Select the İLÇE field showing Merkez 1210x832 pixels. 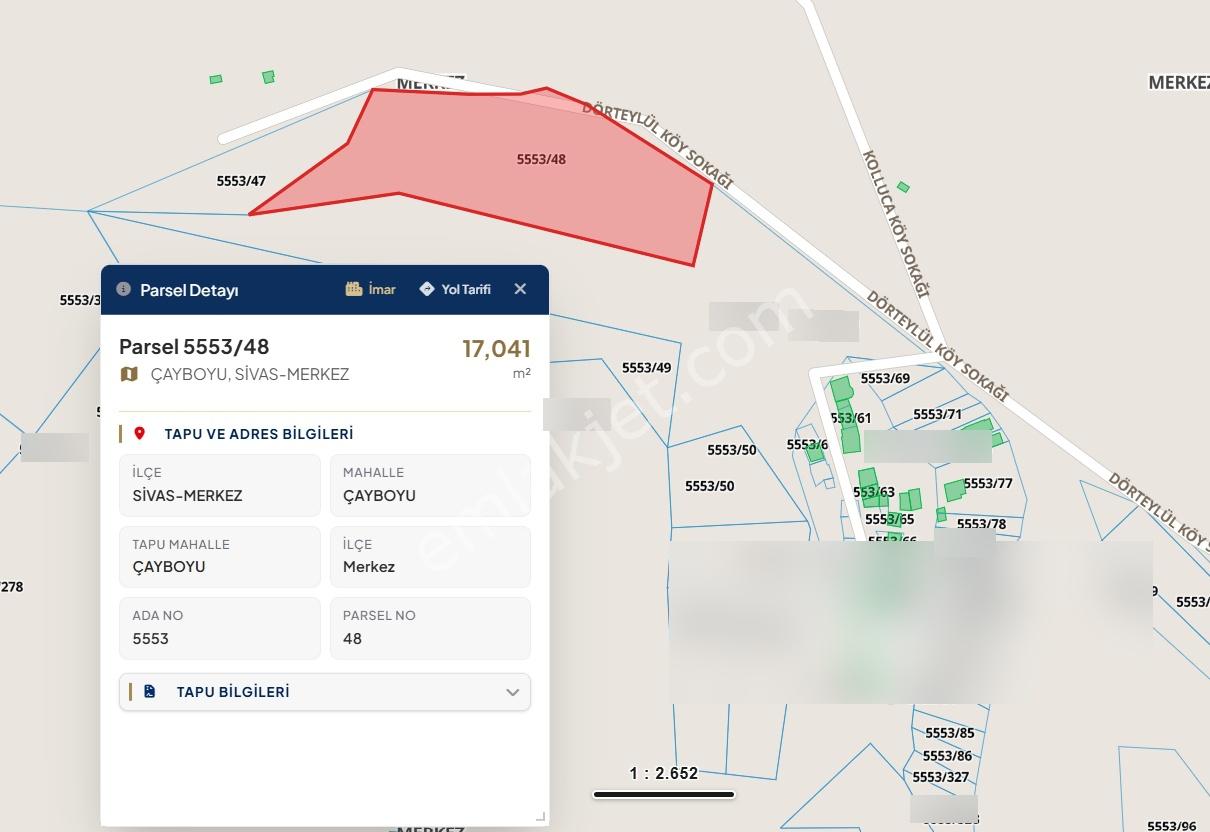click(x=430, y=557)
